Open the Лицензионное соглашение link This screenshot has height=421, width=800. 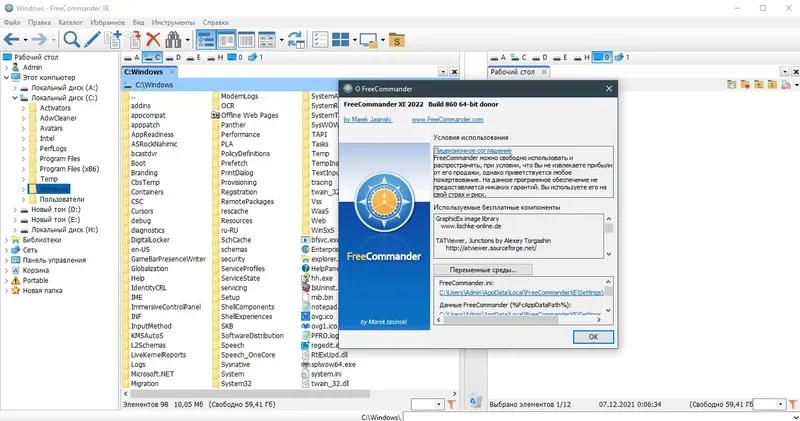pyautogui.click(x=472, y=151)
